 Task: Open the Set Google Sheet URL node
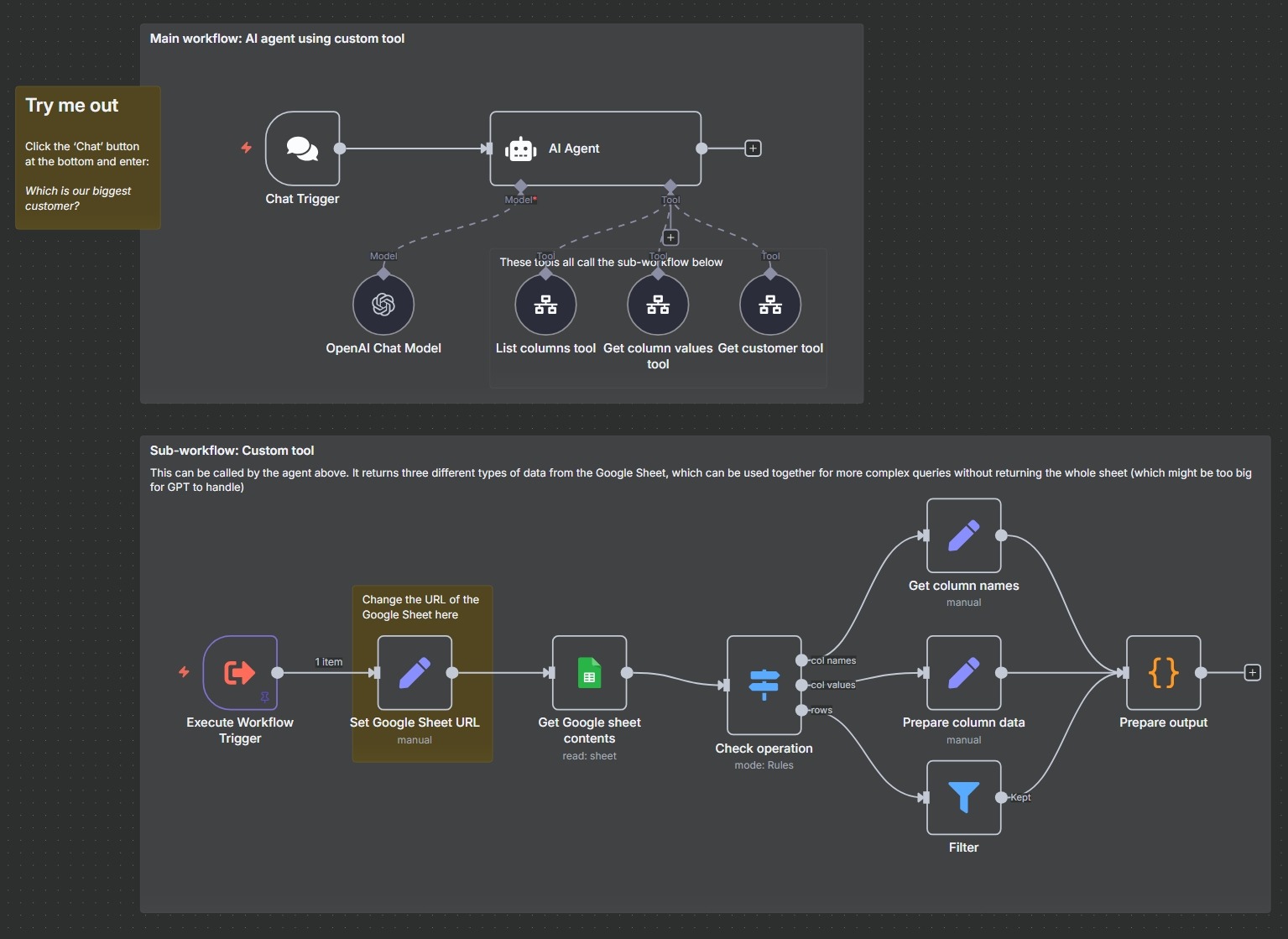pyautogui.click(x=415, y=673)
